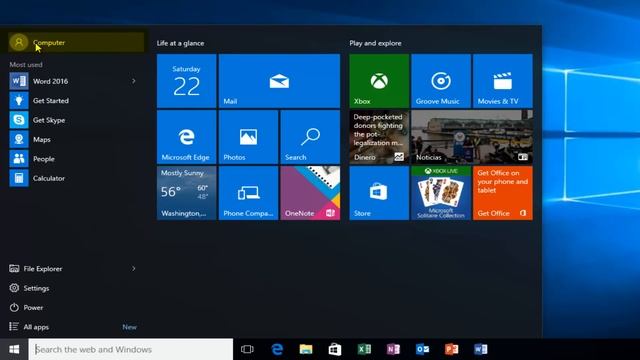Open File Explorer taskbar icon
Viewport: 640px width, 360px height.
click(x=306, y=349)
